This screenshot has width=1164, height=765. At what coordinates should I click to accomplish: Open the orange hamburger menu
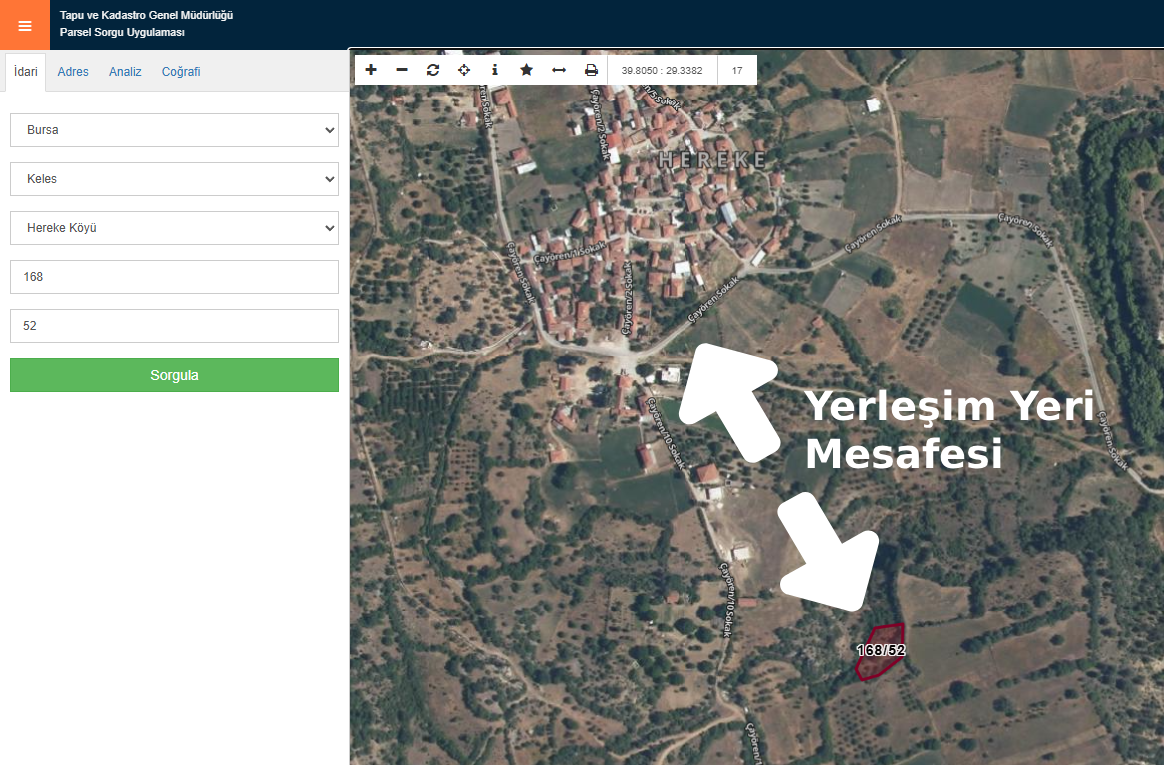point(24,25)
